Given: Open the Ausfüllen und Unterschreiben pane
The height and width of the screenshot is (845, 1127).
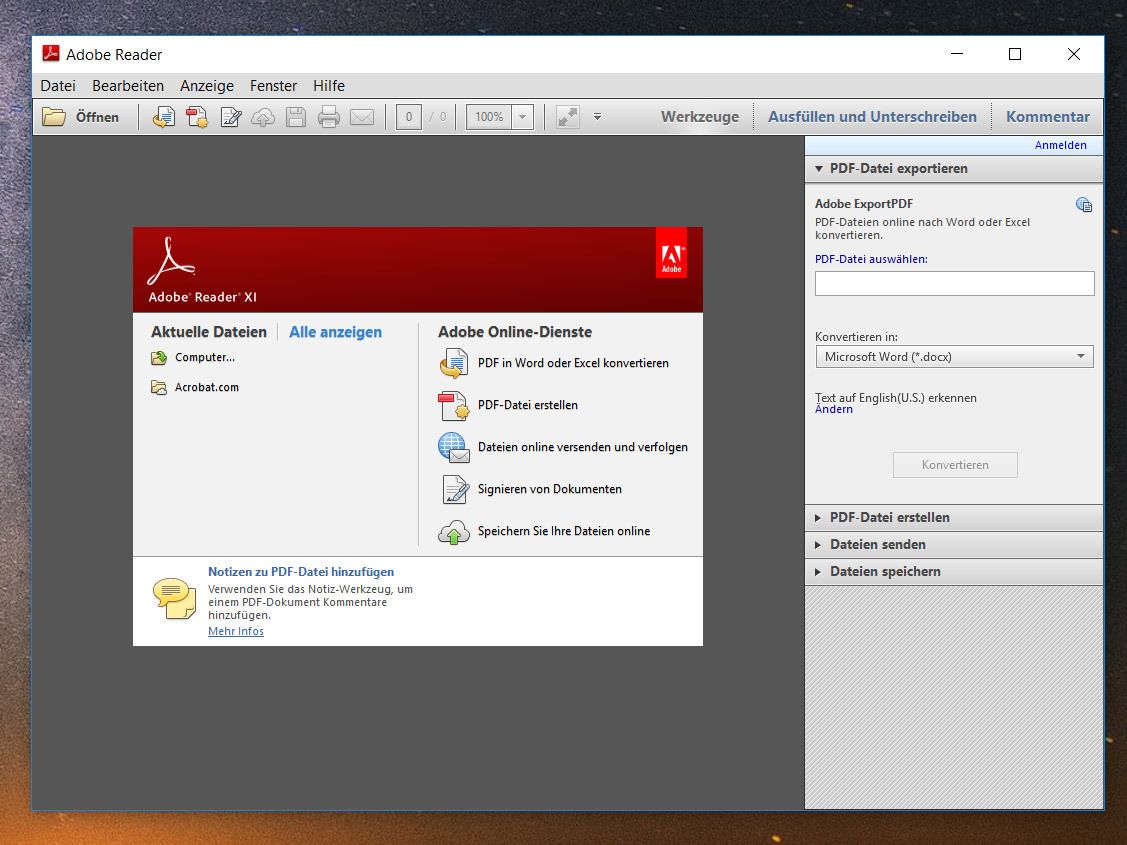Looking at the screenshot, I should 872,116.
